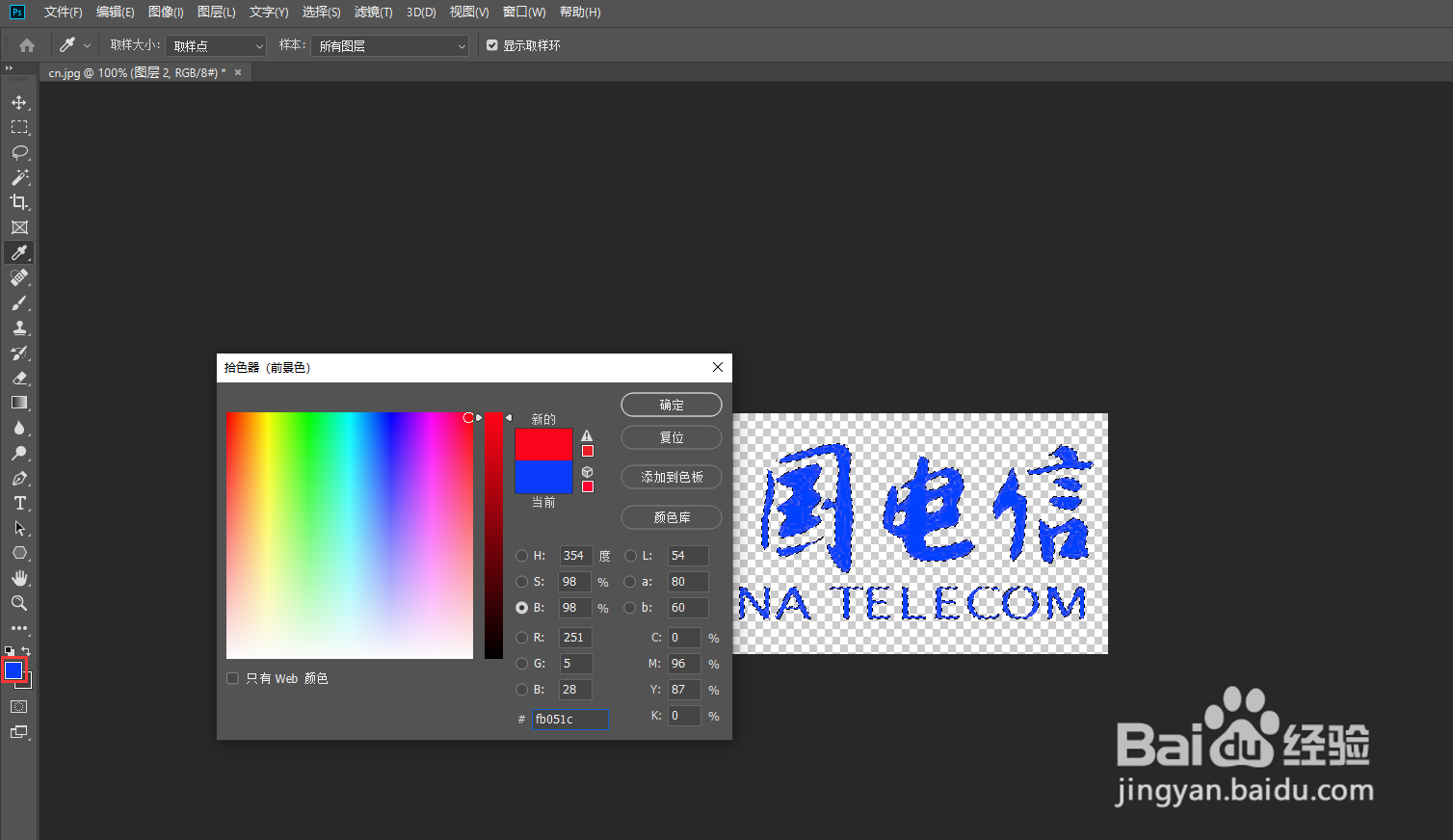Screen dimensions: 1453x840
Task: Select the Hand tool
Action: (19, 578)
